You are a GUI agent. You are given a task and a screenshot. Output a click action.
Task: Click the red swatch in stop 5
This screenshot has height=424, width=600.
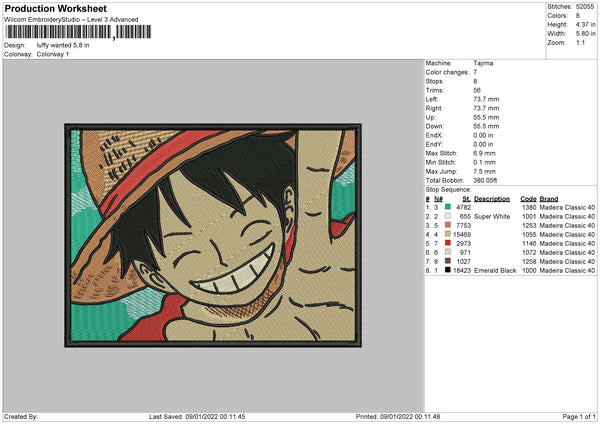(x=448, y=243)
